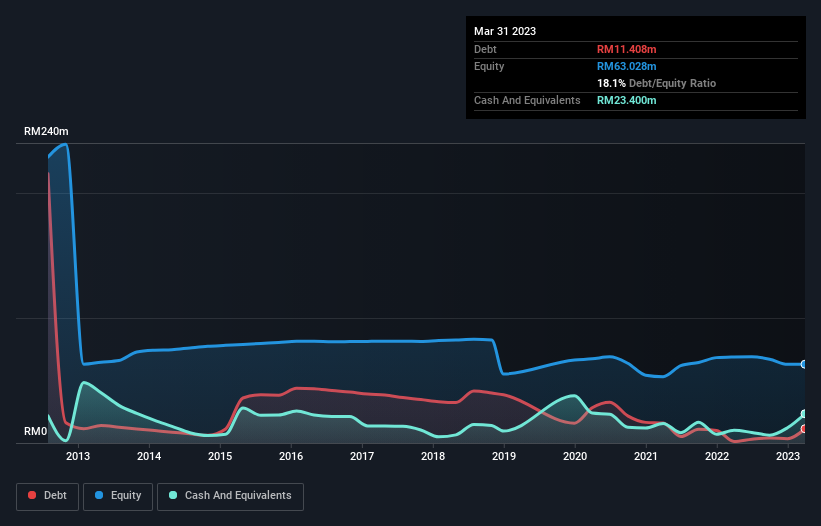
Task: Click the Mar 31 2023 tooltip date
Action: (505, 31)
